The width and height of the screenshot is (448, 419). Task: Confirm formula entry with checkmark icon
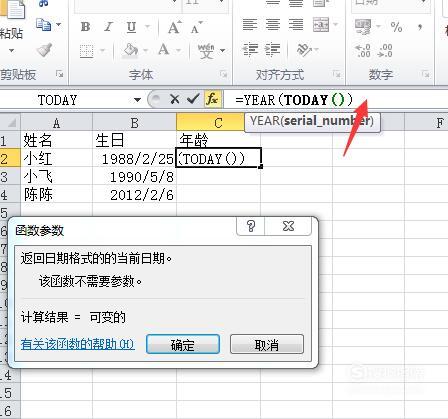[x=193, y=99]
